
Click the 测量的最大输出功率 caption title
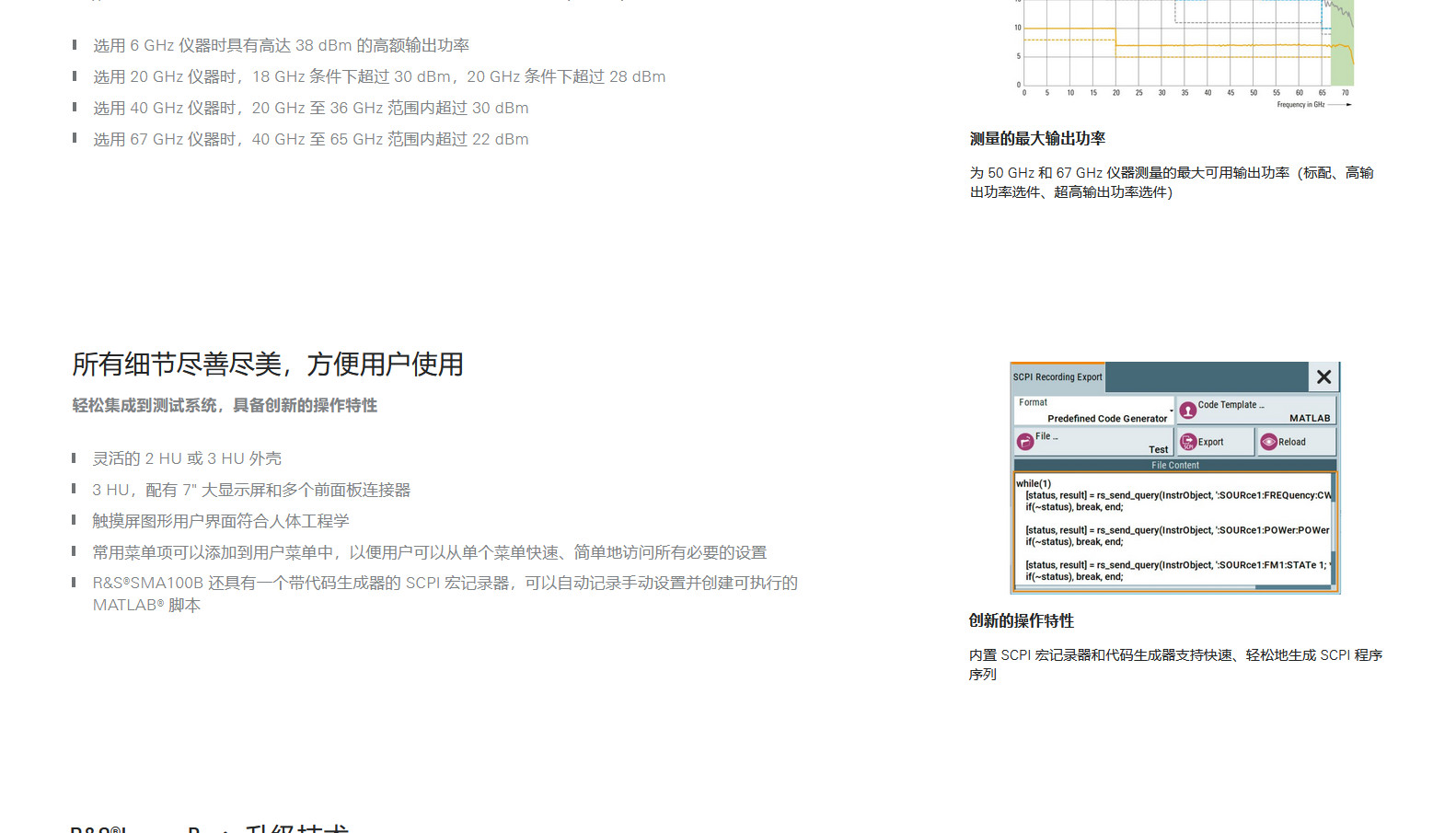[1037, 139]
